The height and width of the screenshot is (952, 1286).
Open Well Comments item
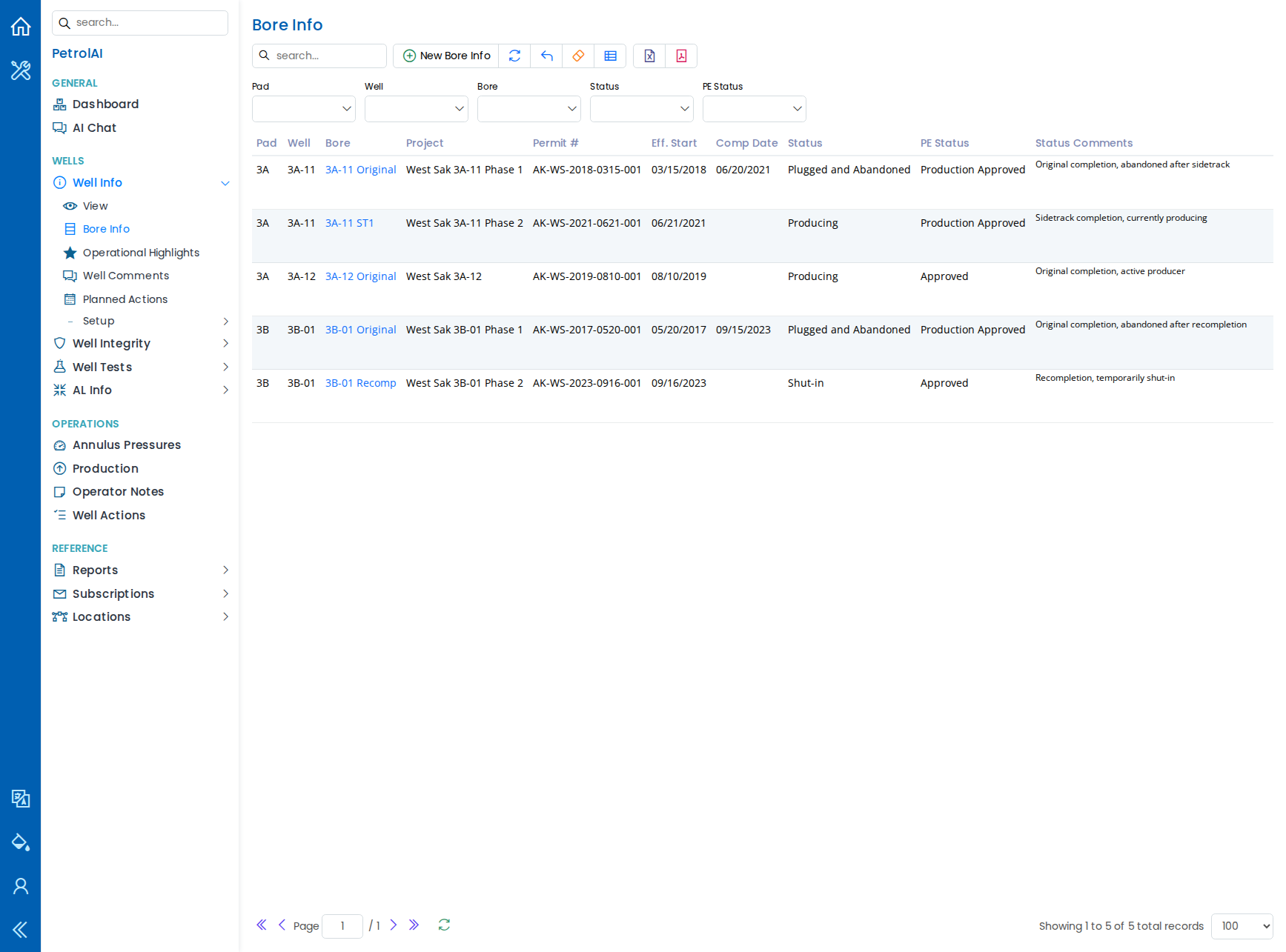(x=126, y=276)
